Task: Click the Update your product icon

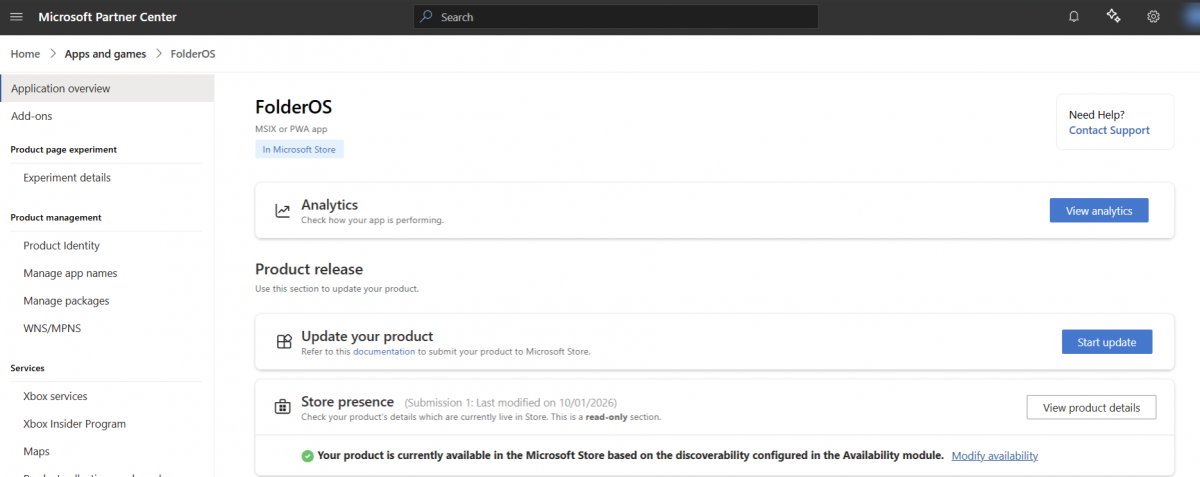Action: [x=283, y=342]
